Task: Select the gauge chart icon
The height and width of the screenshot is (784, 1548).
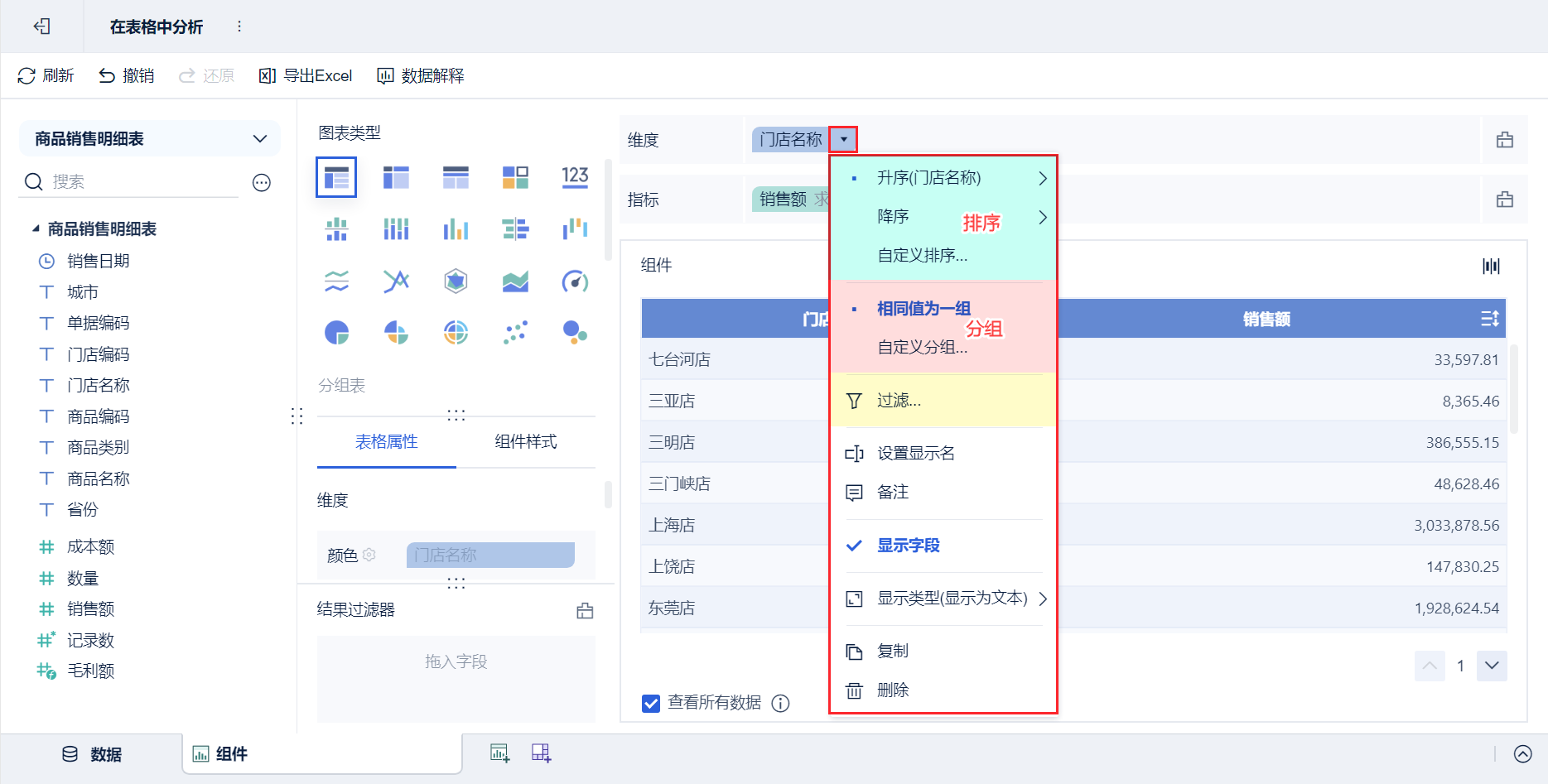Action: point(575,281)
